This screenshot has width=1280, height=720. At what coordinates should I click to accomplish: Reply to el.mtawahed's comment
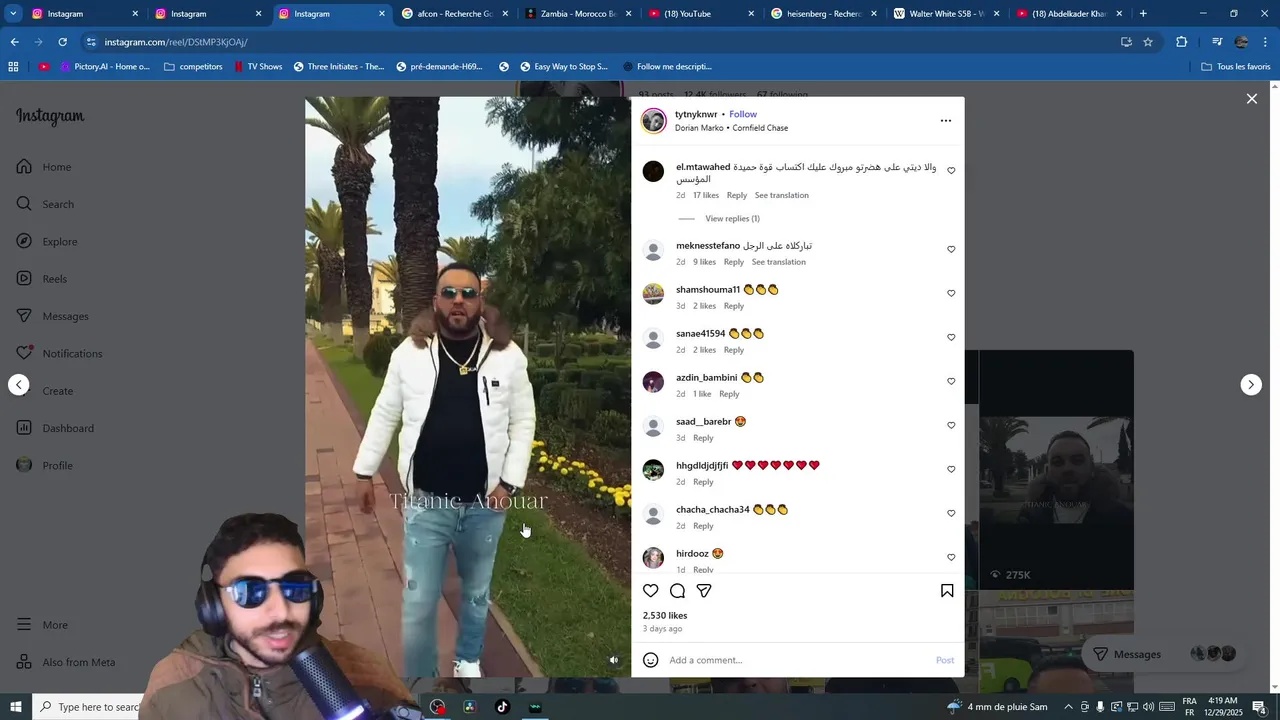tap(737, 196)
